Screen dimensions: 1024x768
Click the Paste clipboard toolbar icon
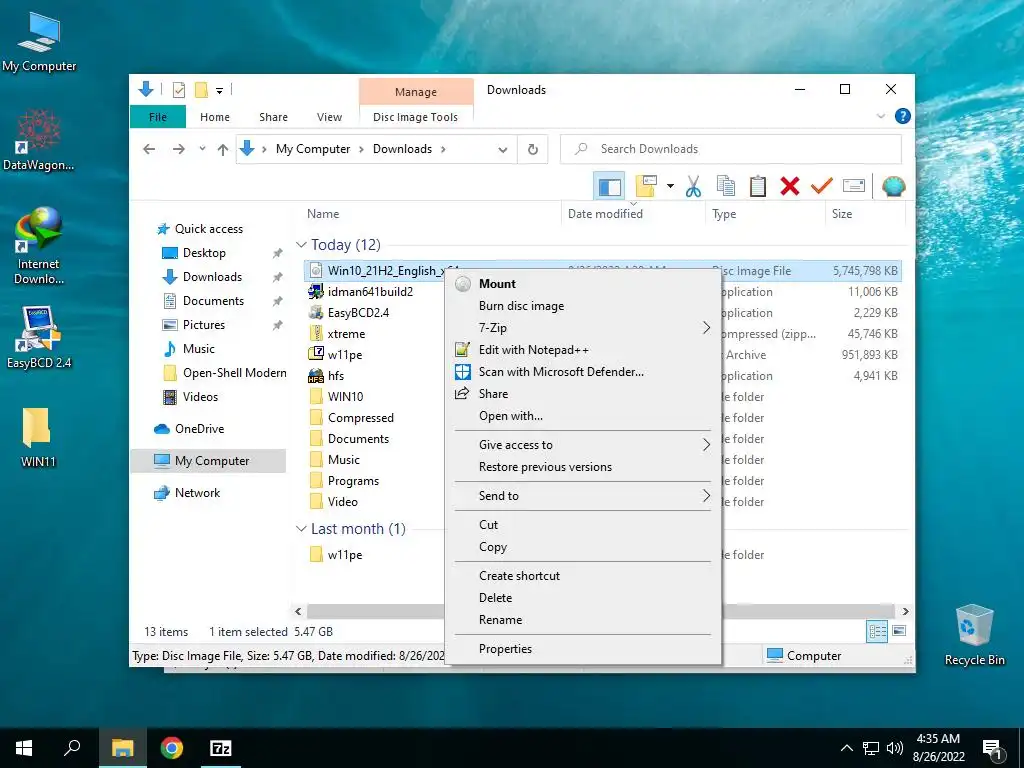(758, 186)
